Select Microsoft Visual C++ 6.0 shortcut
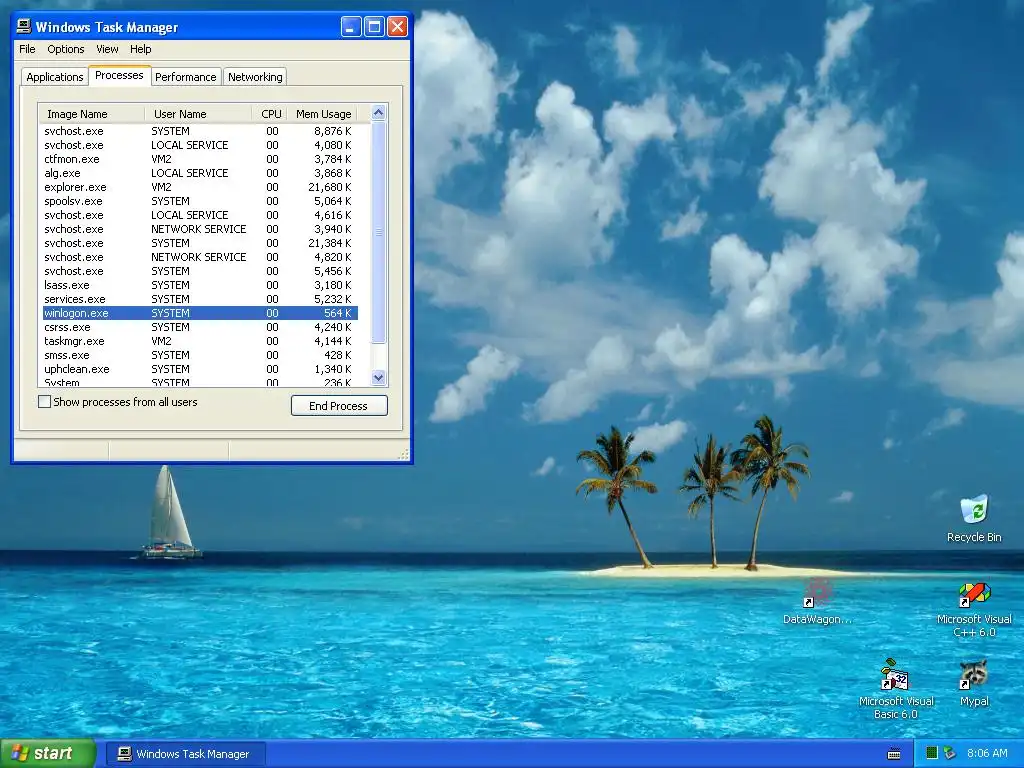The height and width of the screenshot is (768, 1024). [974, 610]
